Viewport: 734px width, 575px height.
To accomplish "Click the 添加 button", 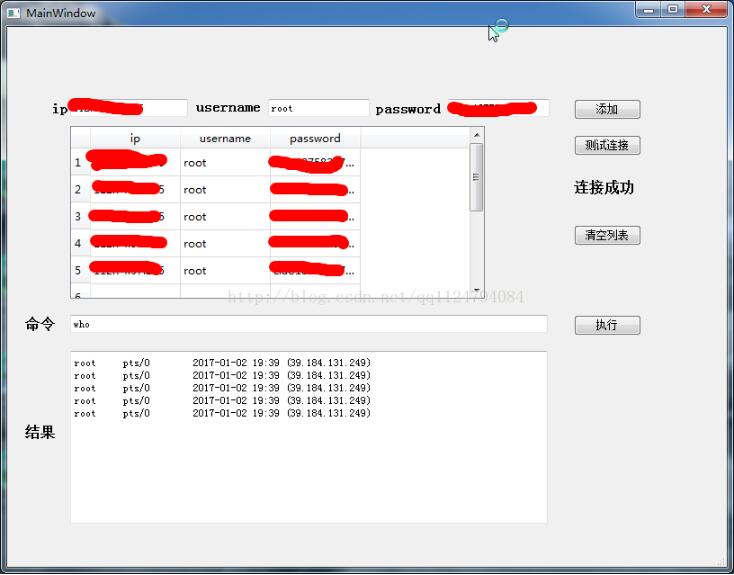I will click(x=607, y=109).
